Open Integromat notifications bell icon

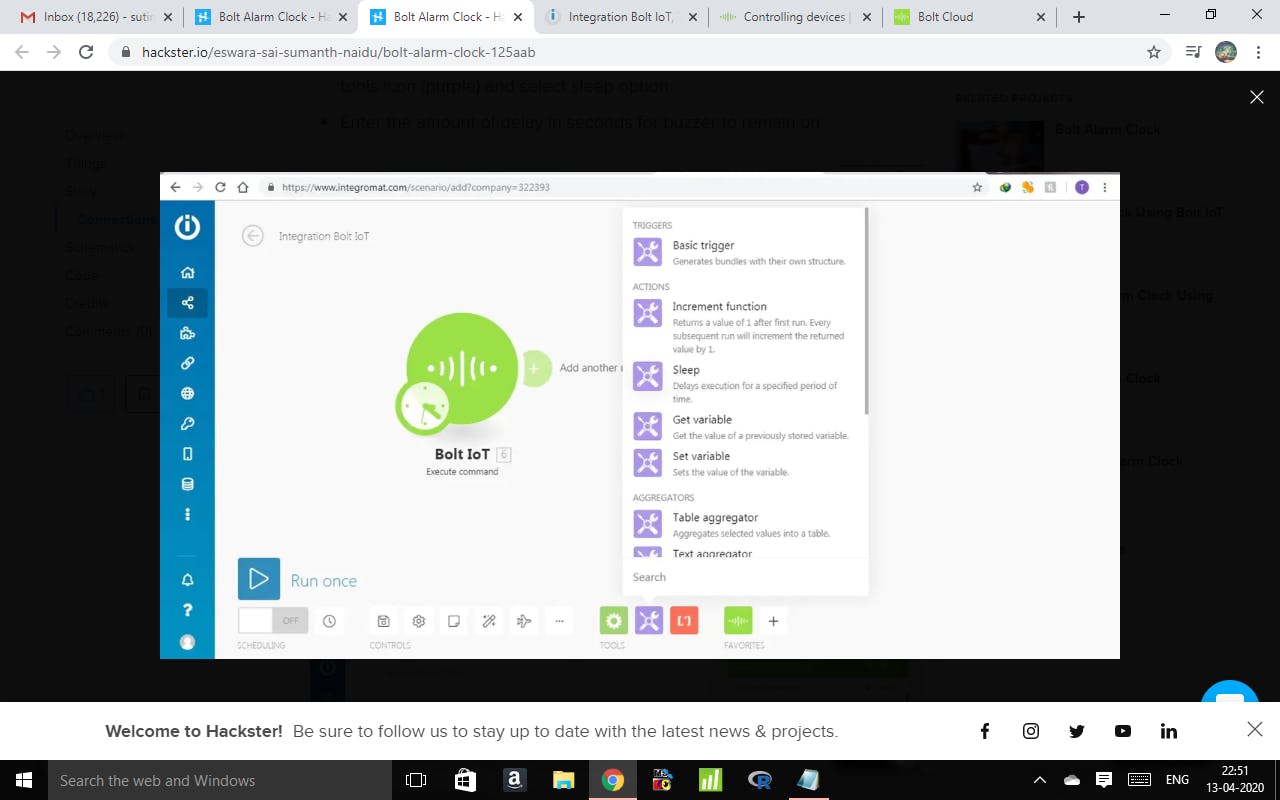click(x=187, y=580)
